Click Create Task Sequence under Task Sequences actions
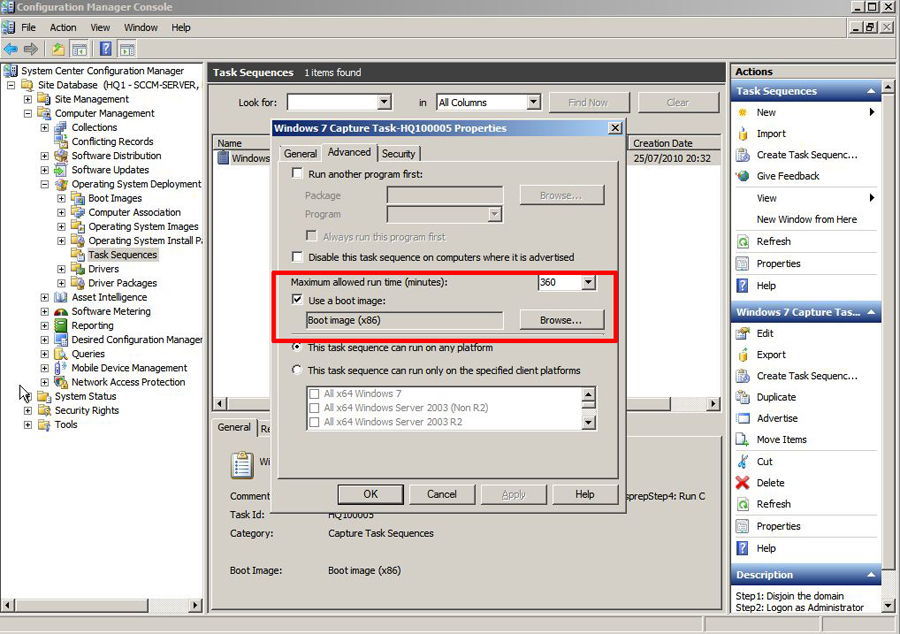The height and width of the screenshot is (634, 900). click(807, 155)
